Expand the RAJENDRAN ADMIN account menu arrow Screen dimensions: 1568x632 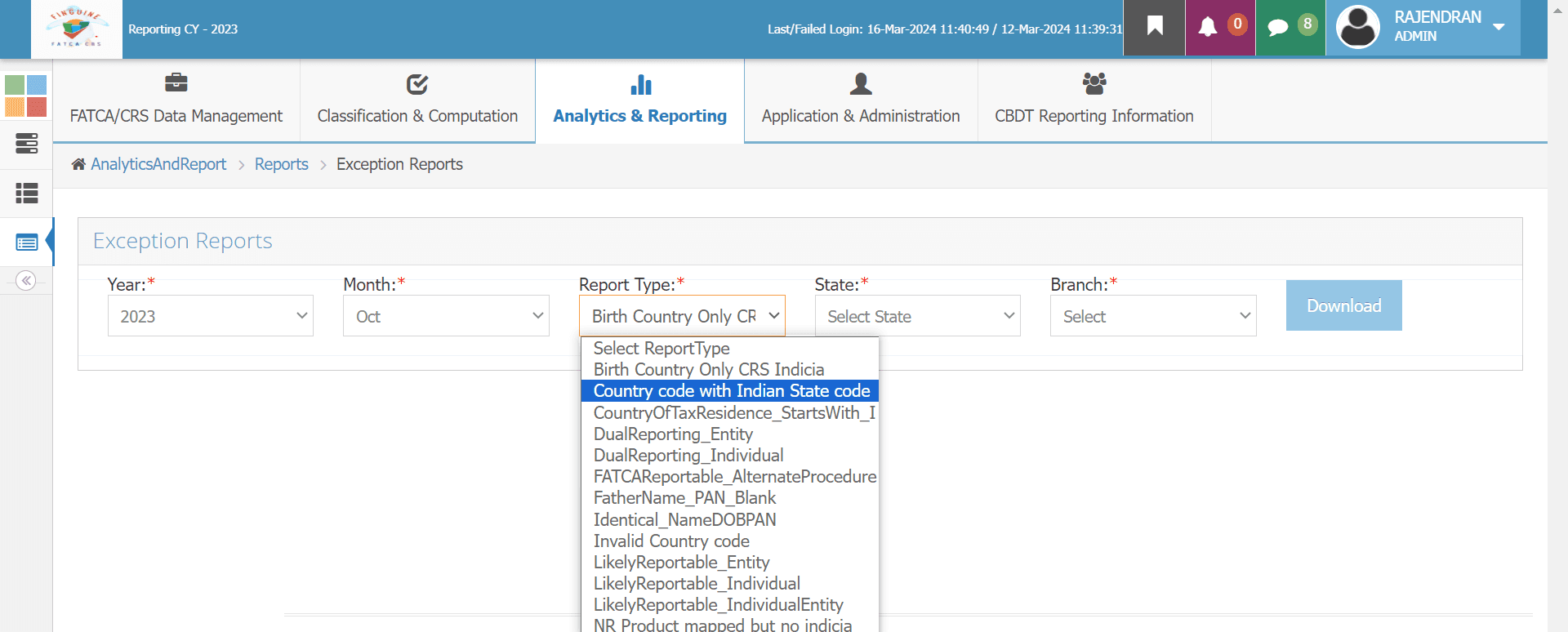click(x=1499, y=27)
